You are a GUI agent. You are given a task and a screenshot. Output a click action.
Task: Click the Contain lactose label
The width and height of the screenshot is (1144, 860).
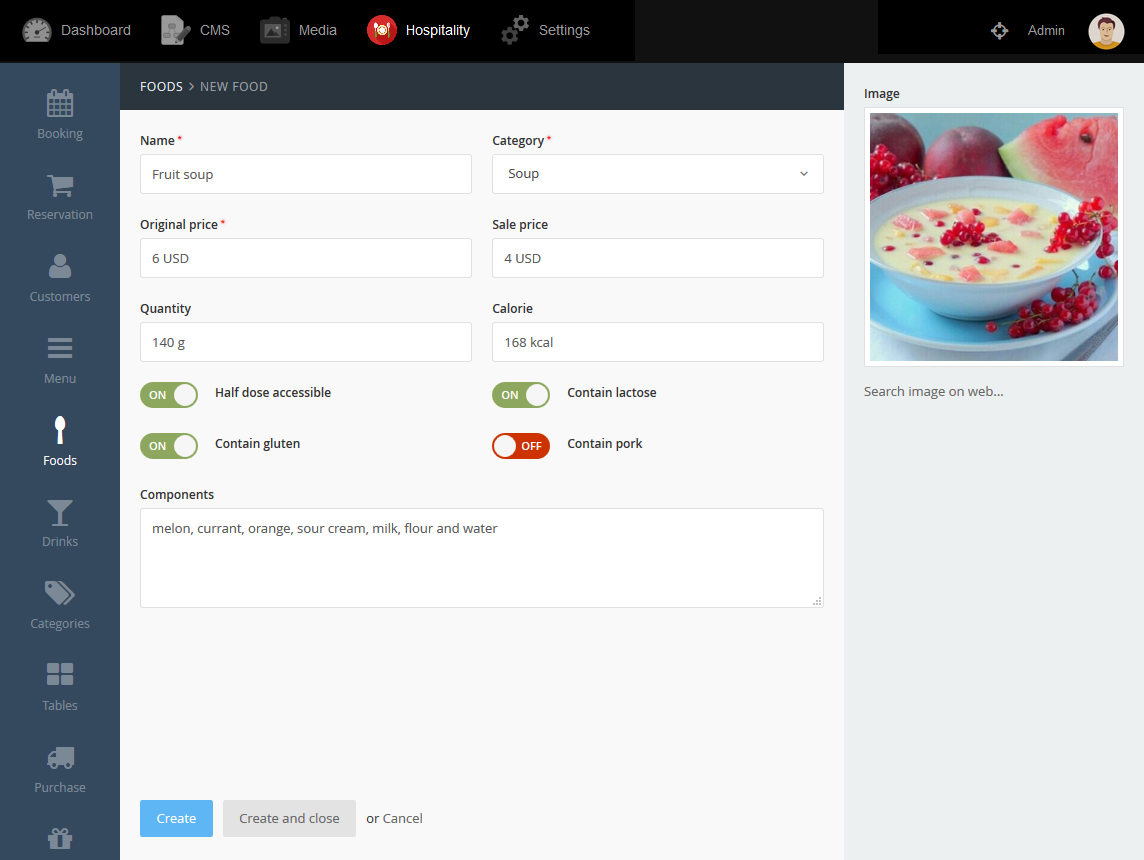[611, 392]
